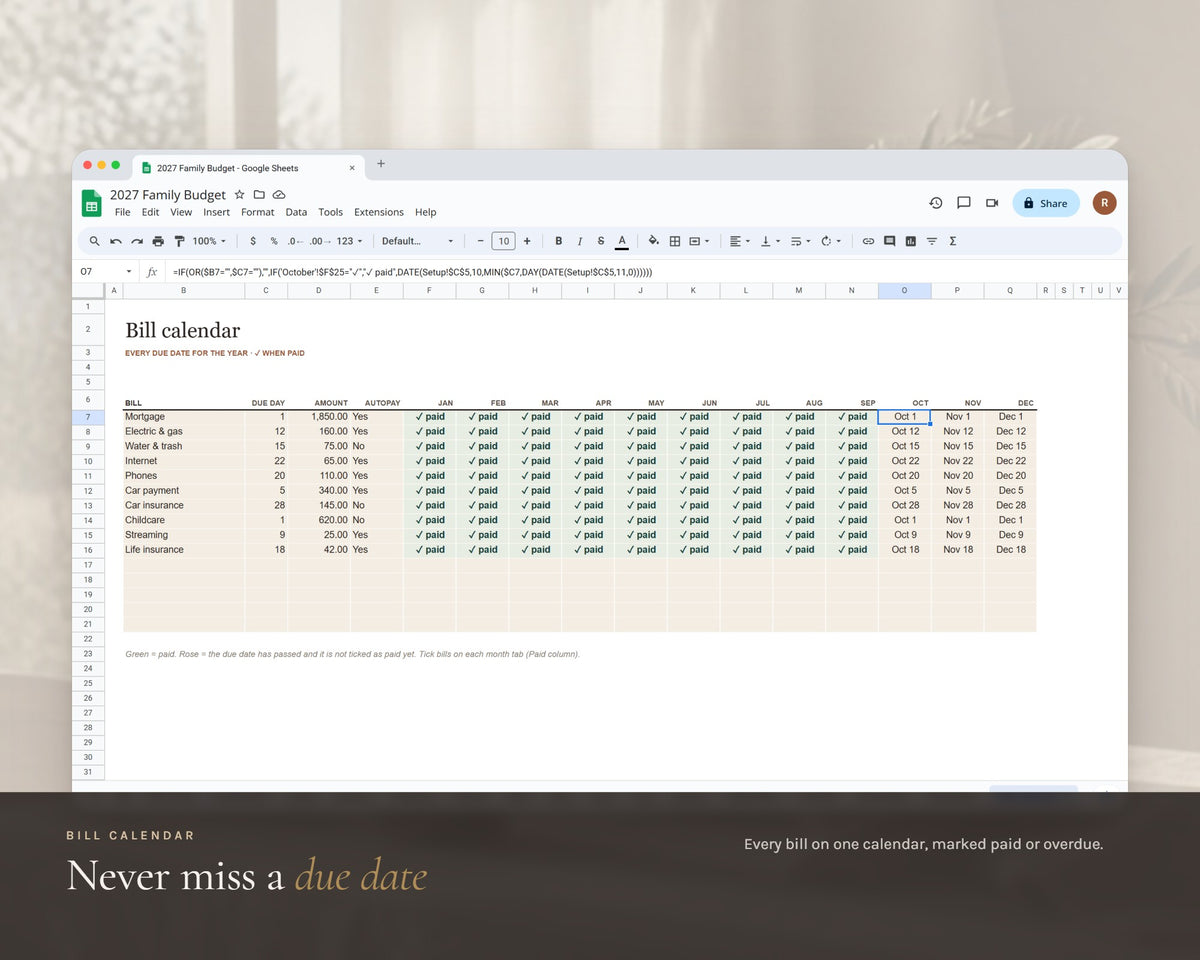This screenshot has height=960, width=1200.
Task: Increase decimal places
Action: 319,241
